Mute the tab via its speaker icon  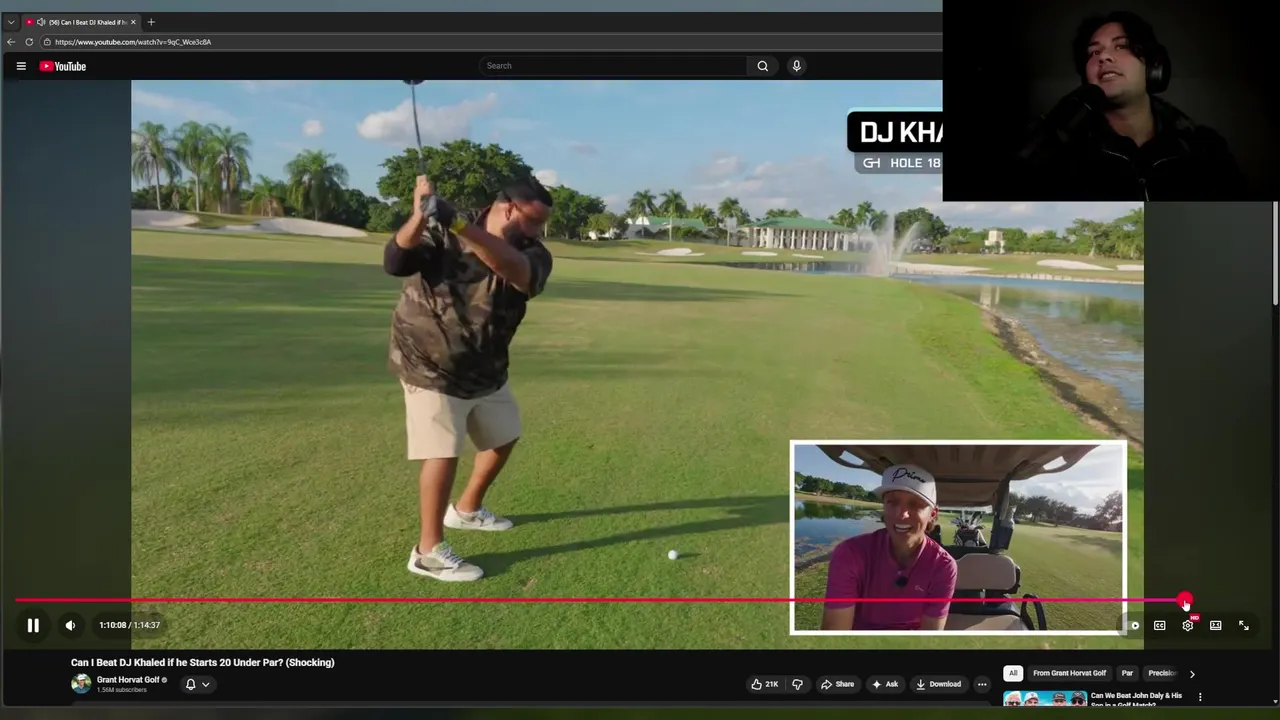41,22
